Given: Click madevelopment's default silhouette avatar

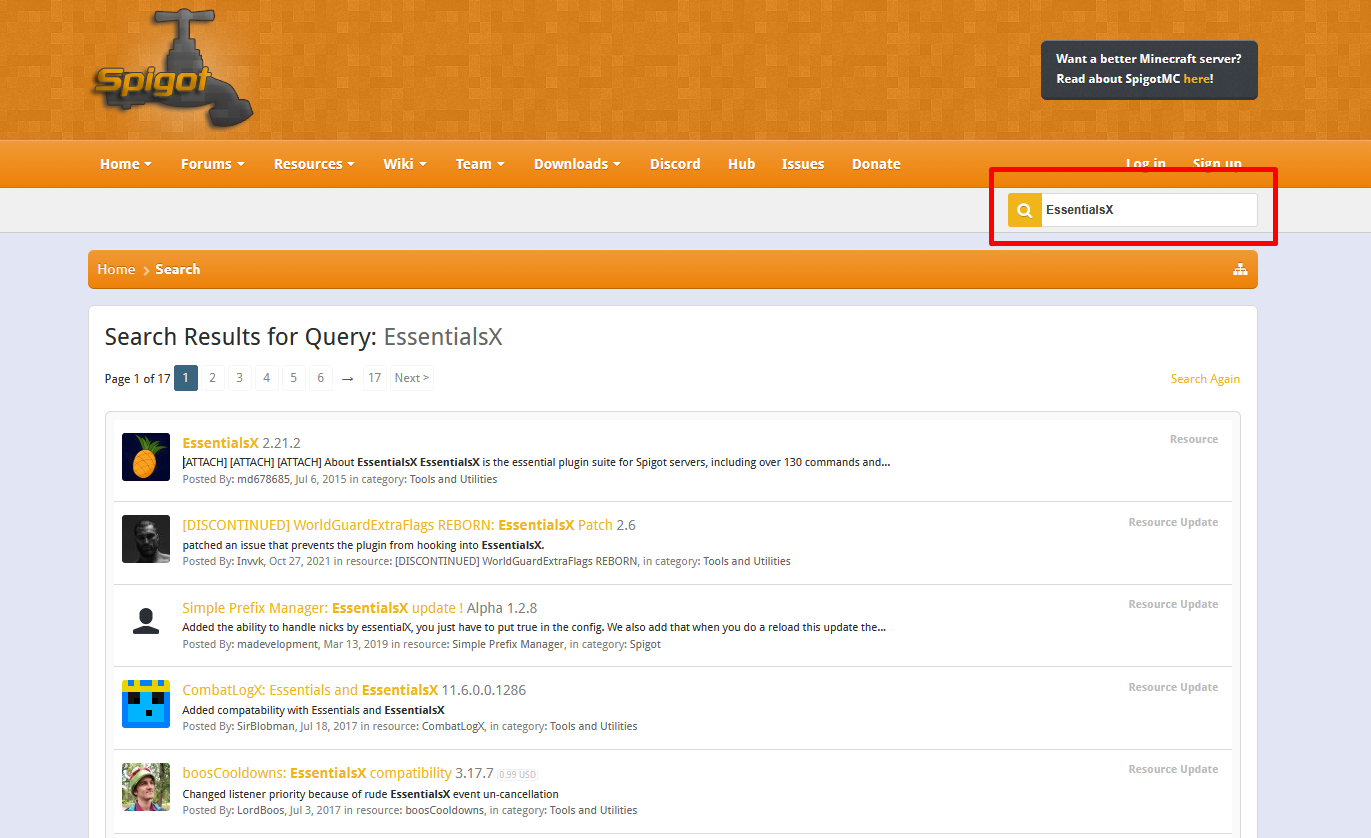Looking at the screenshot, I should [146, 622].
